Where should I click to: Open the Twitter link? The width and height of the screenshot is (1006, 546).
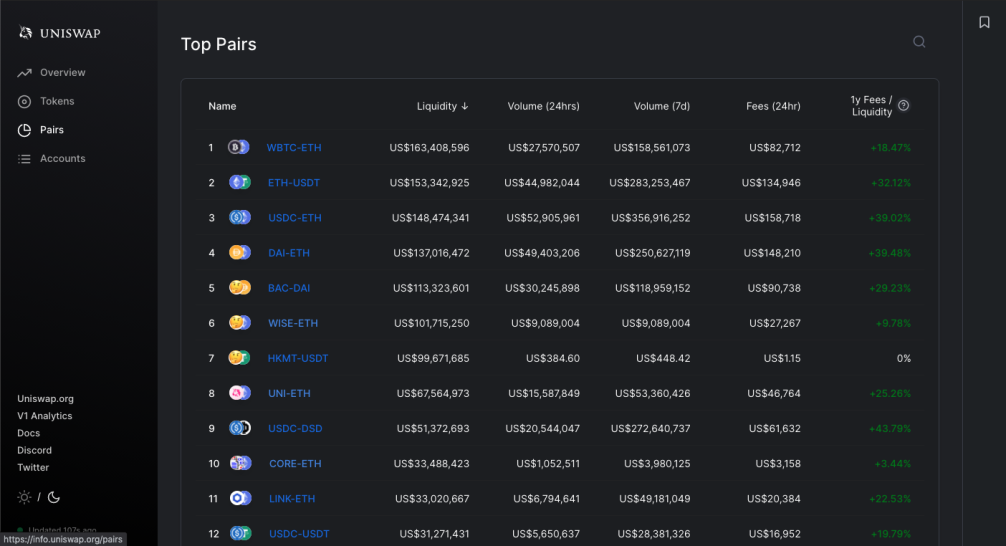tap(33, 468)
